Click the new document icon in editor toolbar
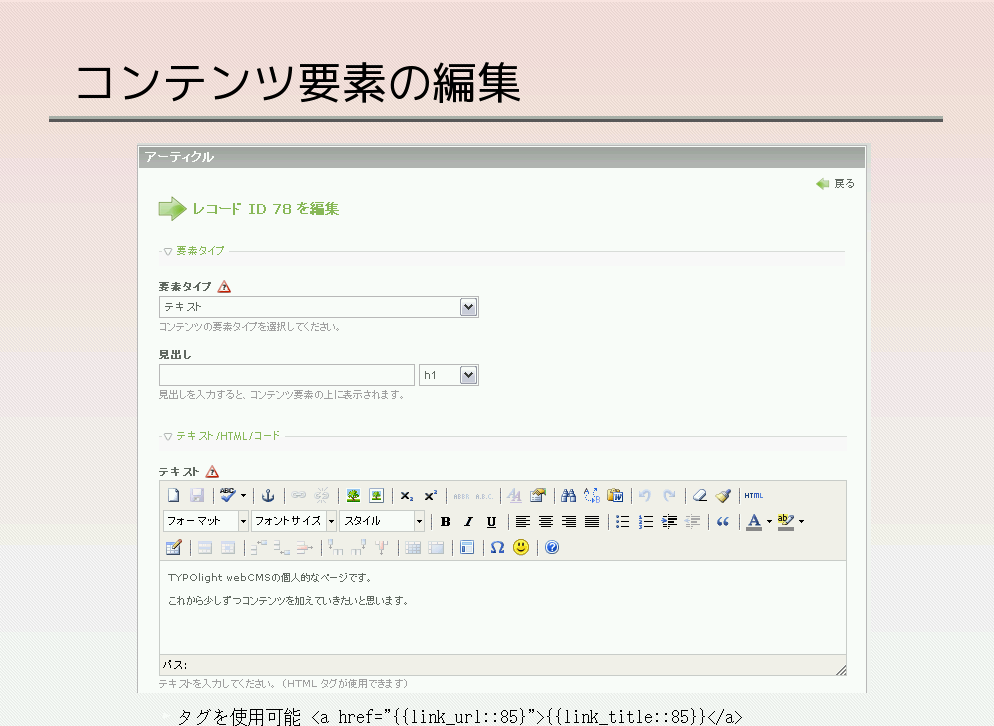The width and height of the screenshot is (994, 726). (x=173, y=495)
